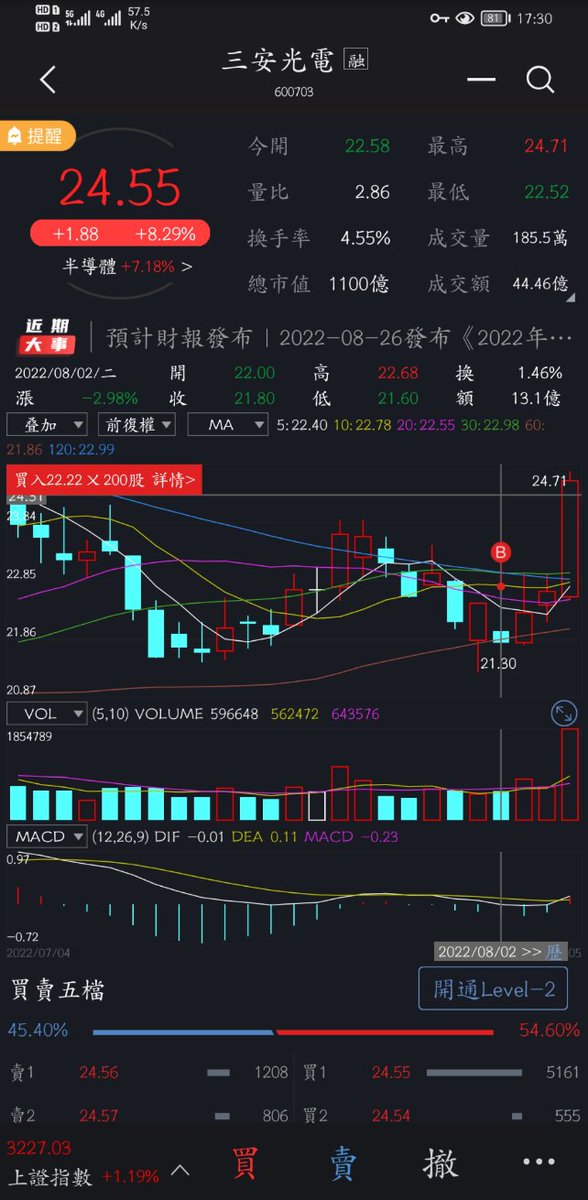Image resolution: width=588 pixels, height=1200 pixels.
Task: Tap the back arrow icon
Action: click(x=47, y=80)
